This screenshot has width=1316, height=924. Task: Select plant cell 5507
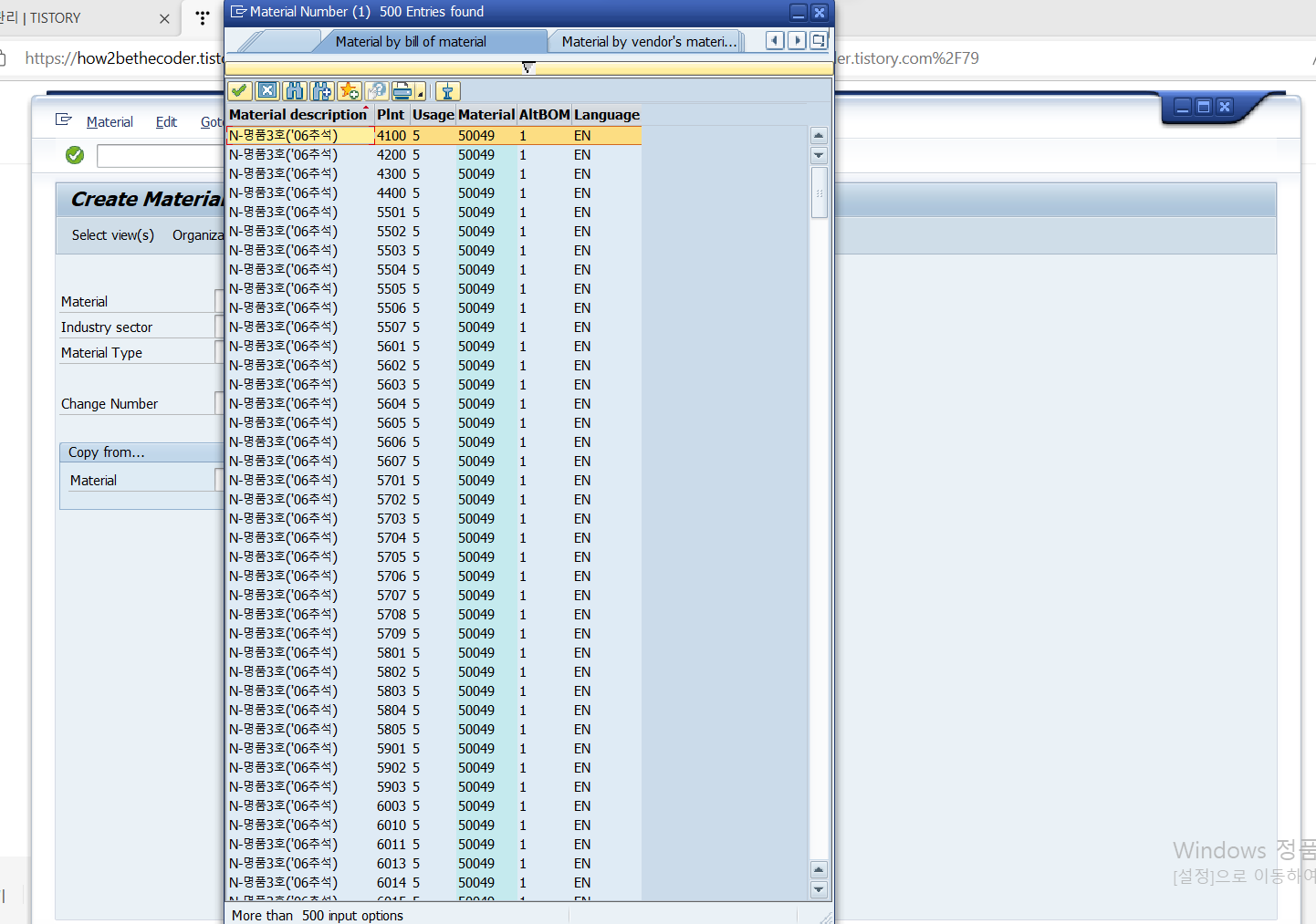click(392, 327)
